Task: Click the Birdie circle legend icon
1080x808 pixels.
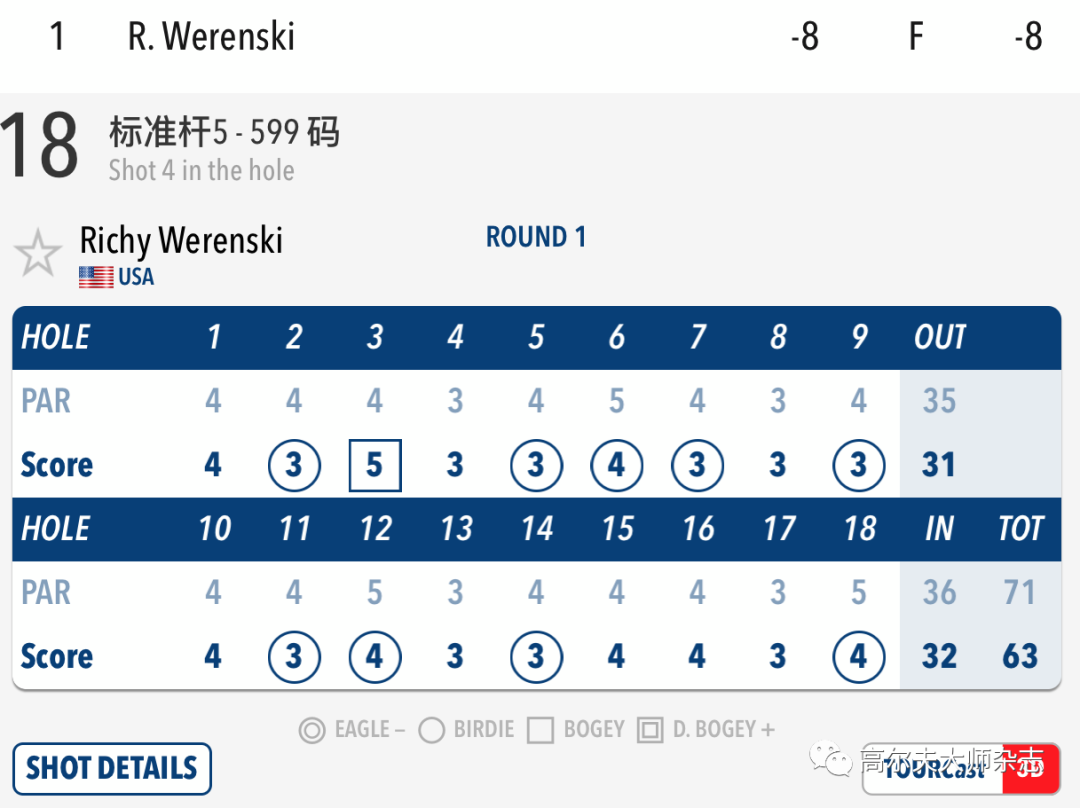Action: click(432, 730)
